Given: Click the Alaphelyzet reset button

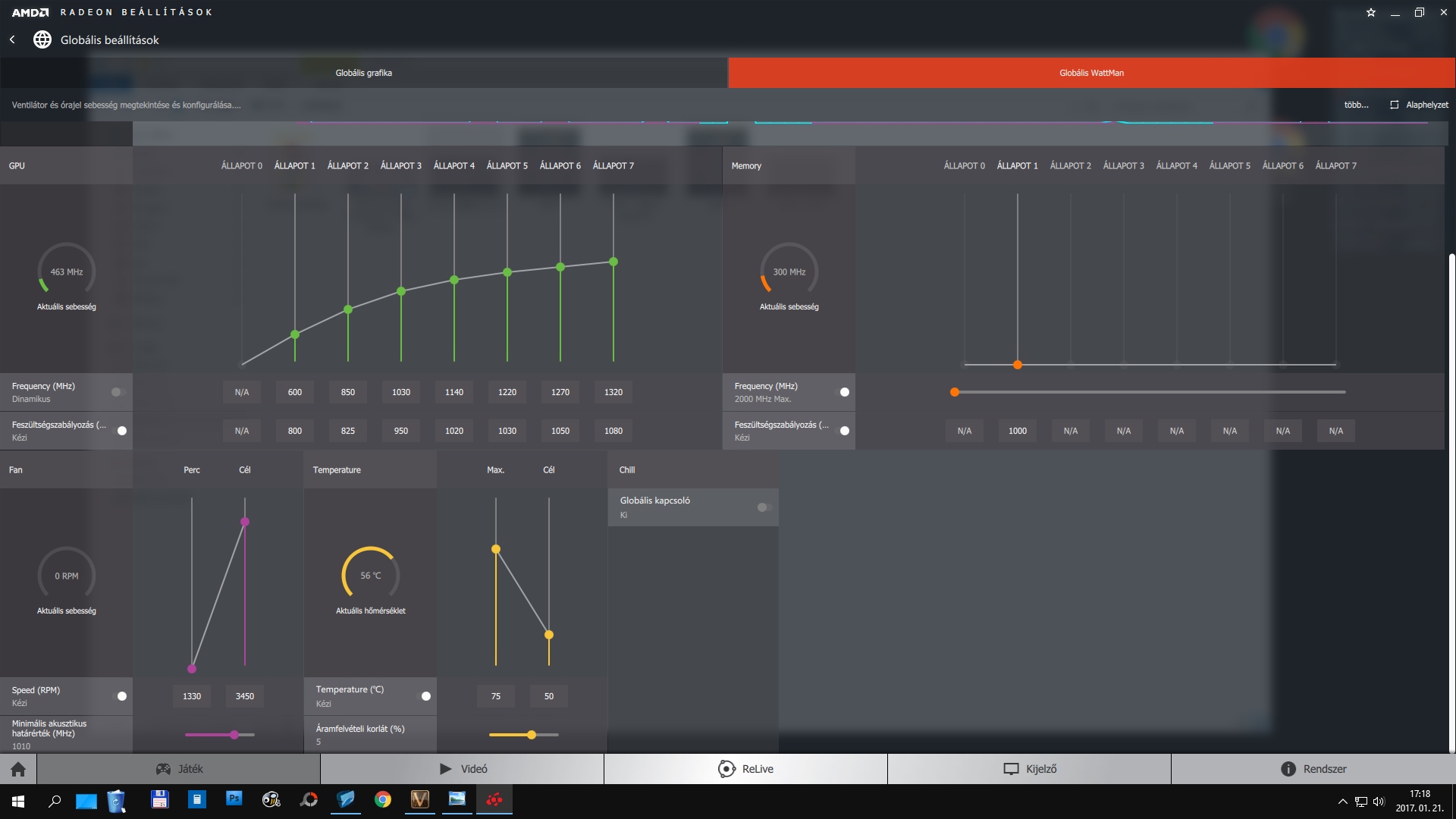Looking at the screenshot, I should [x=1419, y=105].
